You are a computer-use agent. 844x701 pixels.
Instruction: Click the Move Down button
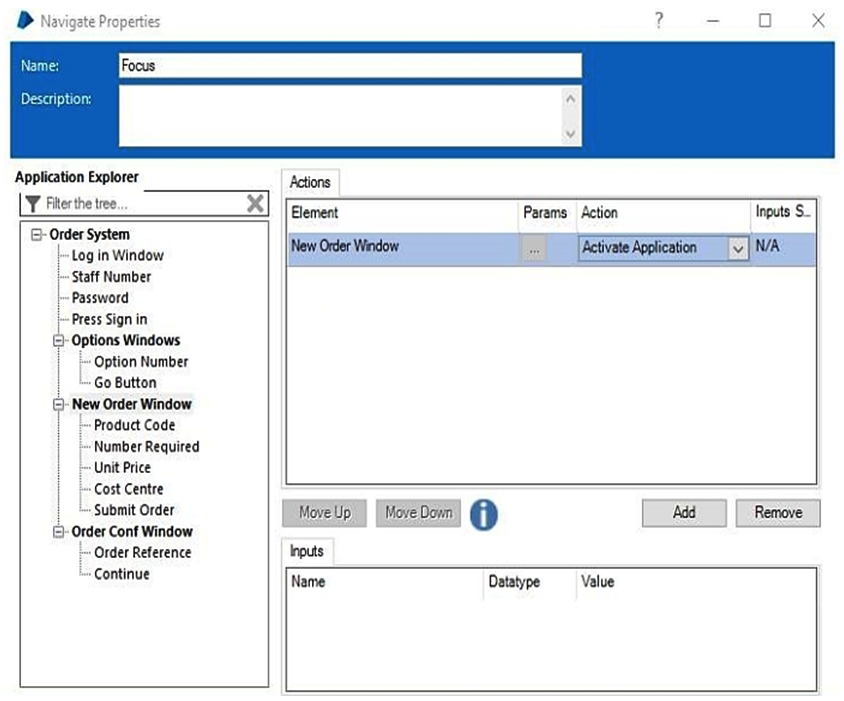point(418,513)
